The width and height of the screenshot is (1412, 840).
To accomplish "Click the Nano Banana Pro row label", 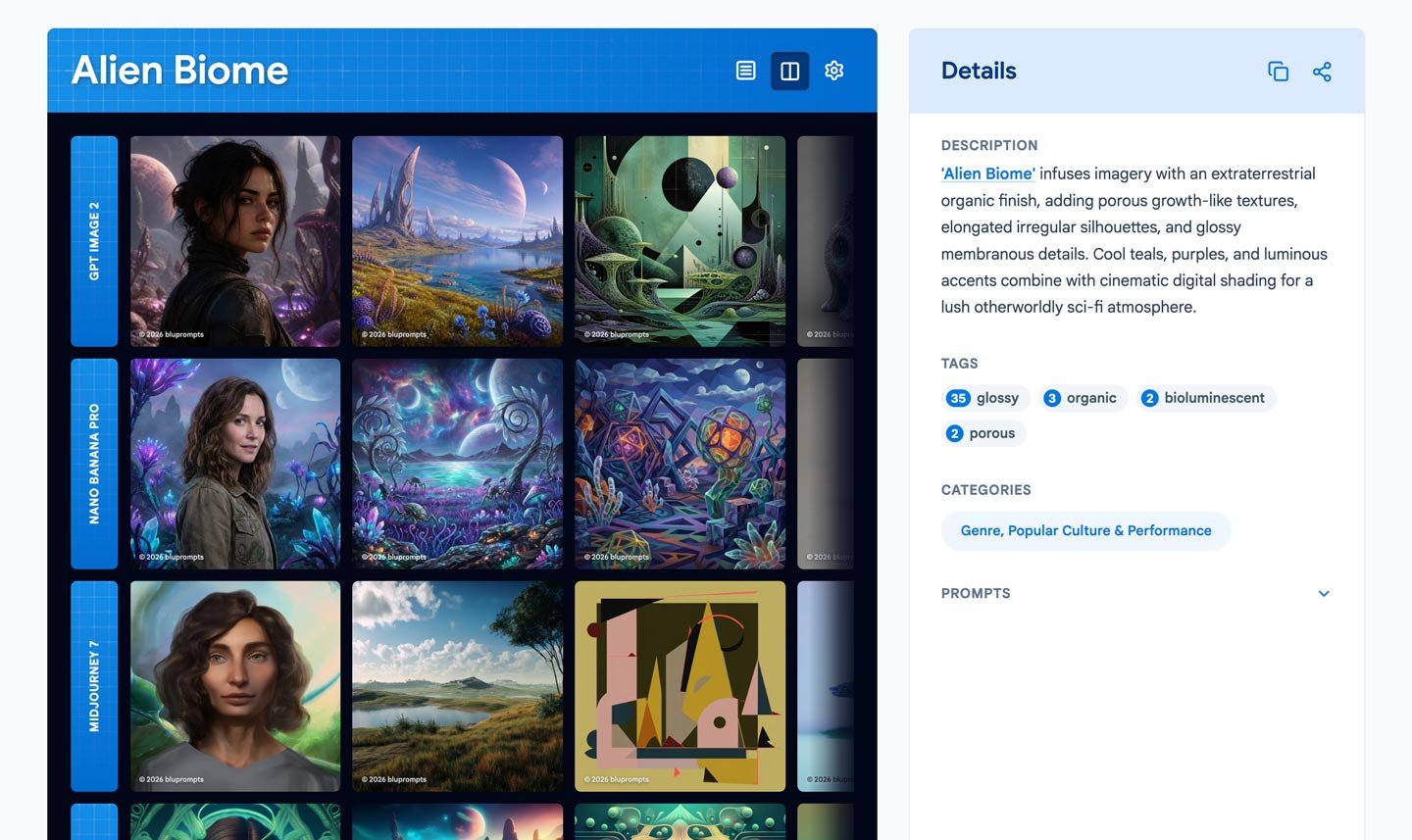I will [94, 464].
